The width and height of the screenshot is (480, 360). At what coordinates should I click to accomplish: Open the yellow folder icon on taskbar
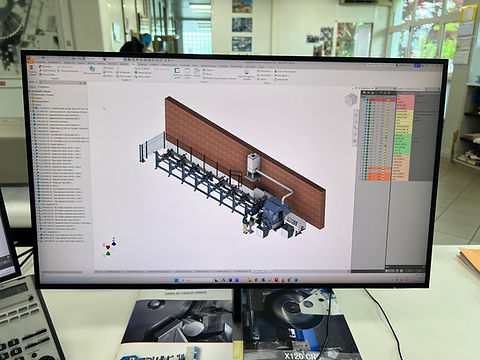coord(251,280)
